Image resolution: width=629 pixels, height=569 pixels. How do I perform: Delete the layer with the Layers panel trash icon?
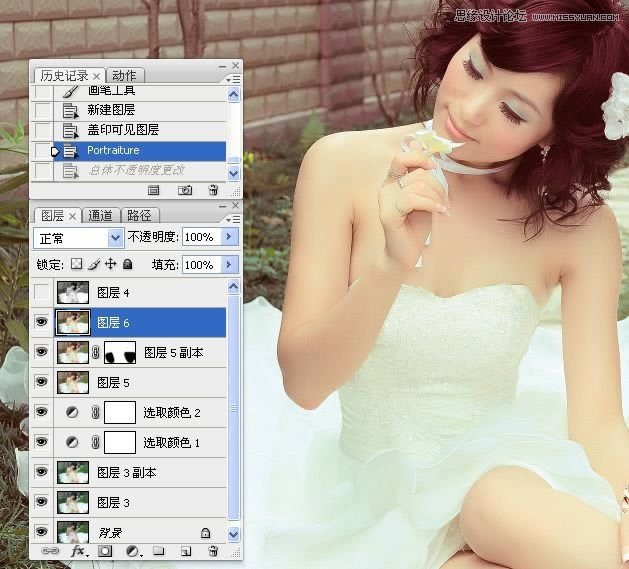click(213, 551)
